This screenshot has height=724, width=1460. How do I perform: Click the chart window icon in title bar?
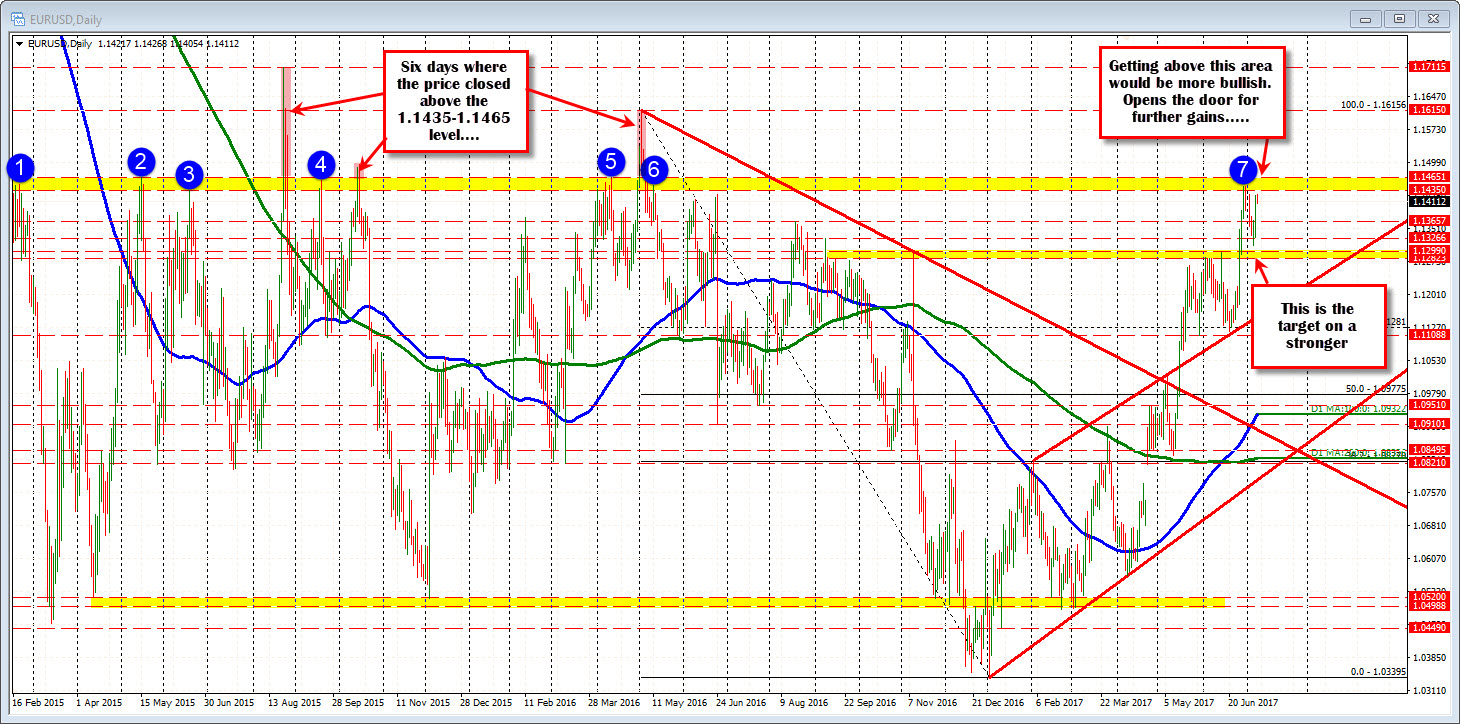click(x=17, y=17)
